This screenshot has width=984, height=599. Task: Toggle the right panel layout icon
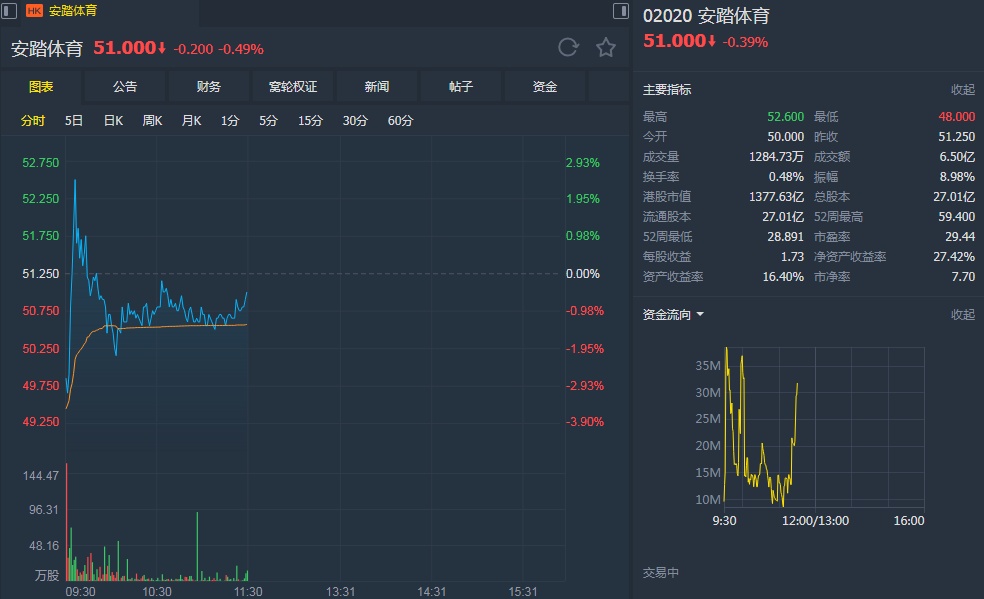620,11
